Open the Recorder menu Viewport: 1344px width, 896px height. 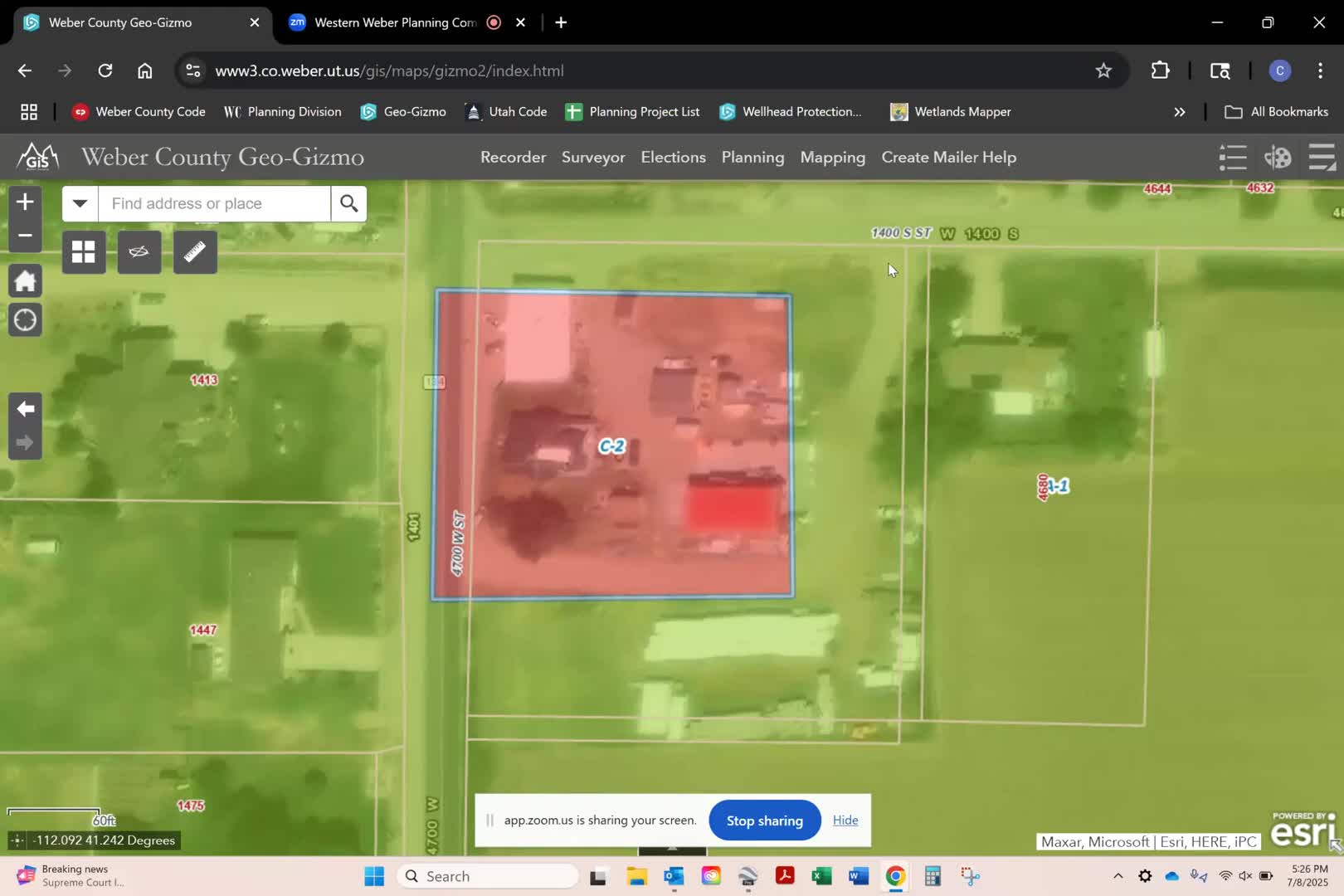click(x=513, y=157)
